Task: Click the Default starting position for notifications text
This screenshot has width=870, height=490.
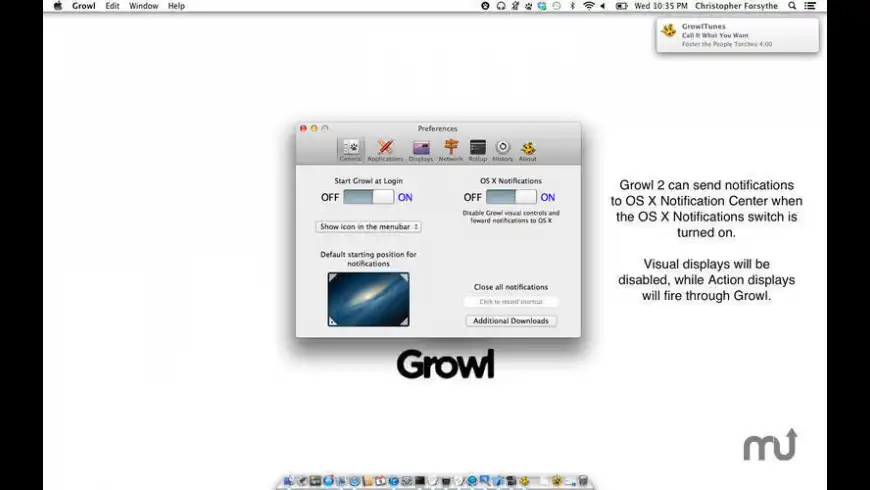Action: (368, 259)
